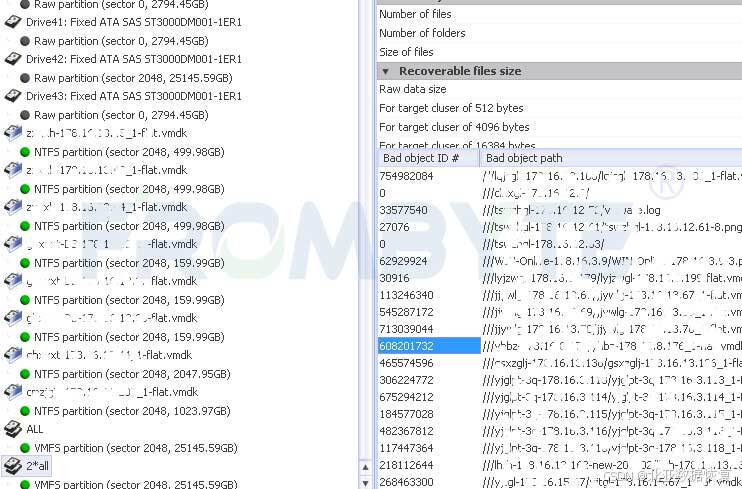742x489 pixels.
Task: Click green dot of last VMFS partition
Action: 25,484
